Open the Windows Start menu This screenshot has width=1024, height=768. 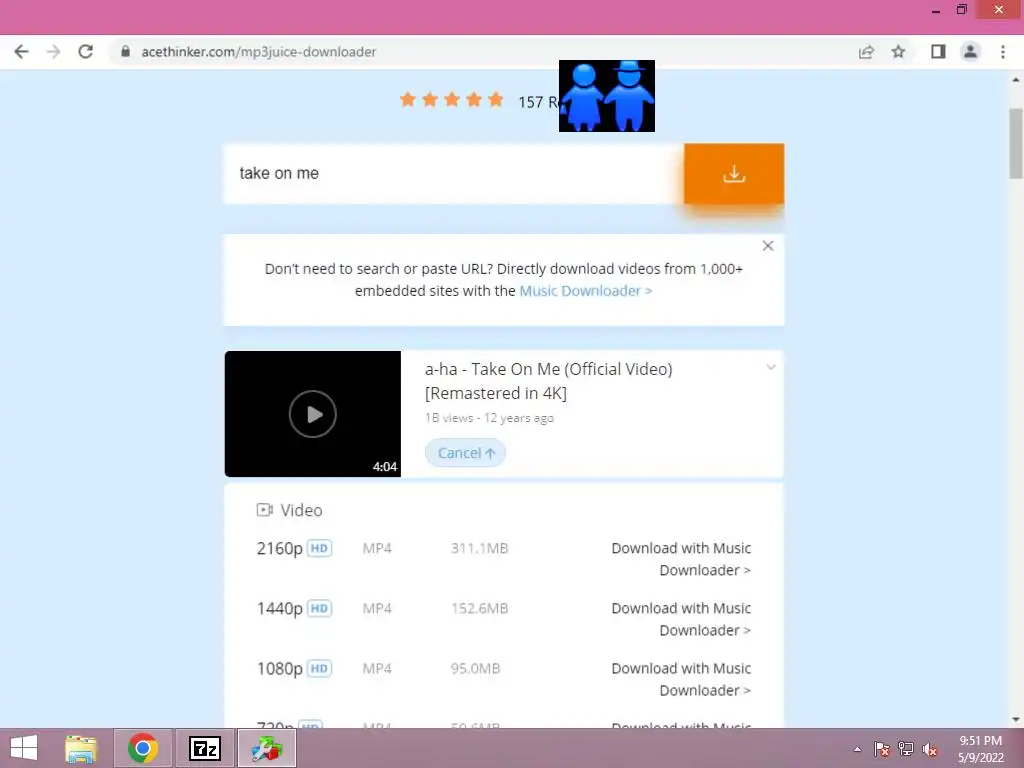coord(24,748)
